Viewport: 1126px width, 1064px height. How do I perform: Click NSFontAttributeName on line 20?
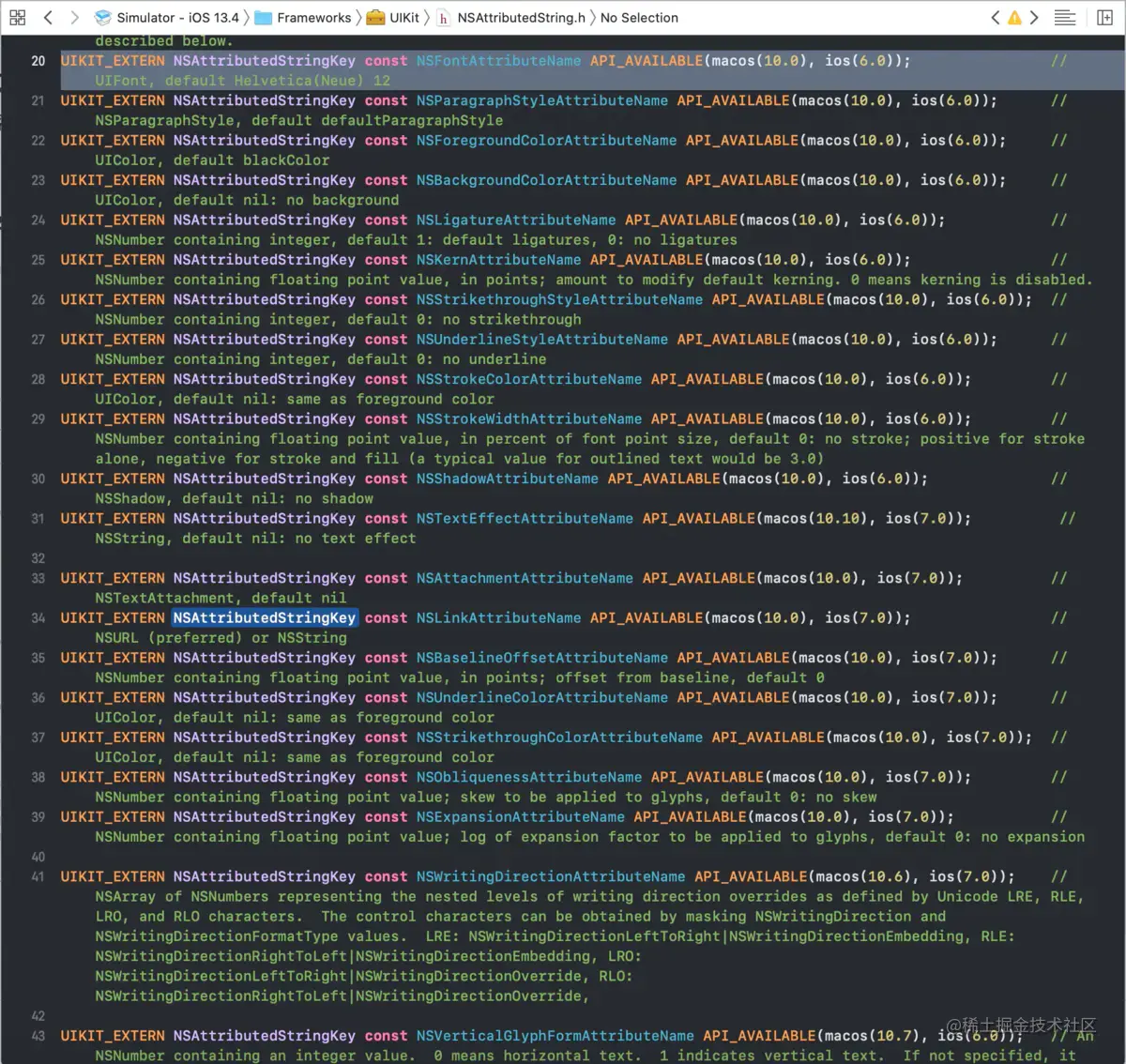point(498,60)
